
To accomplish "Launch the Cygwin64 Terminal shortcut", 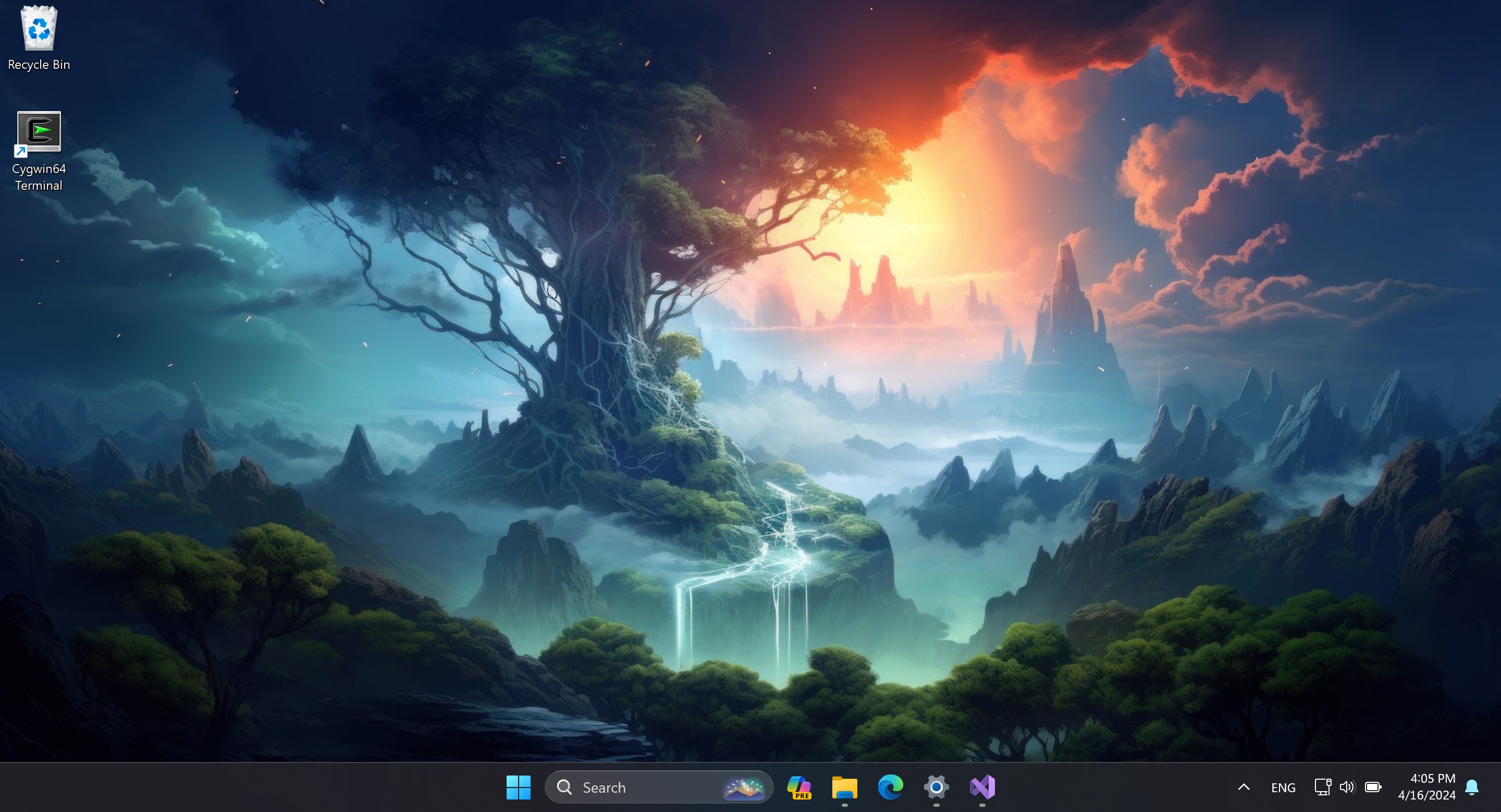I will (39, 133).
